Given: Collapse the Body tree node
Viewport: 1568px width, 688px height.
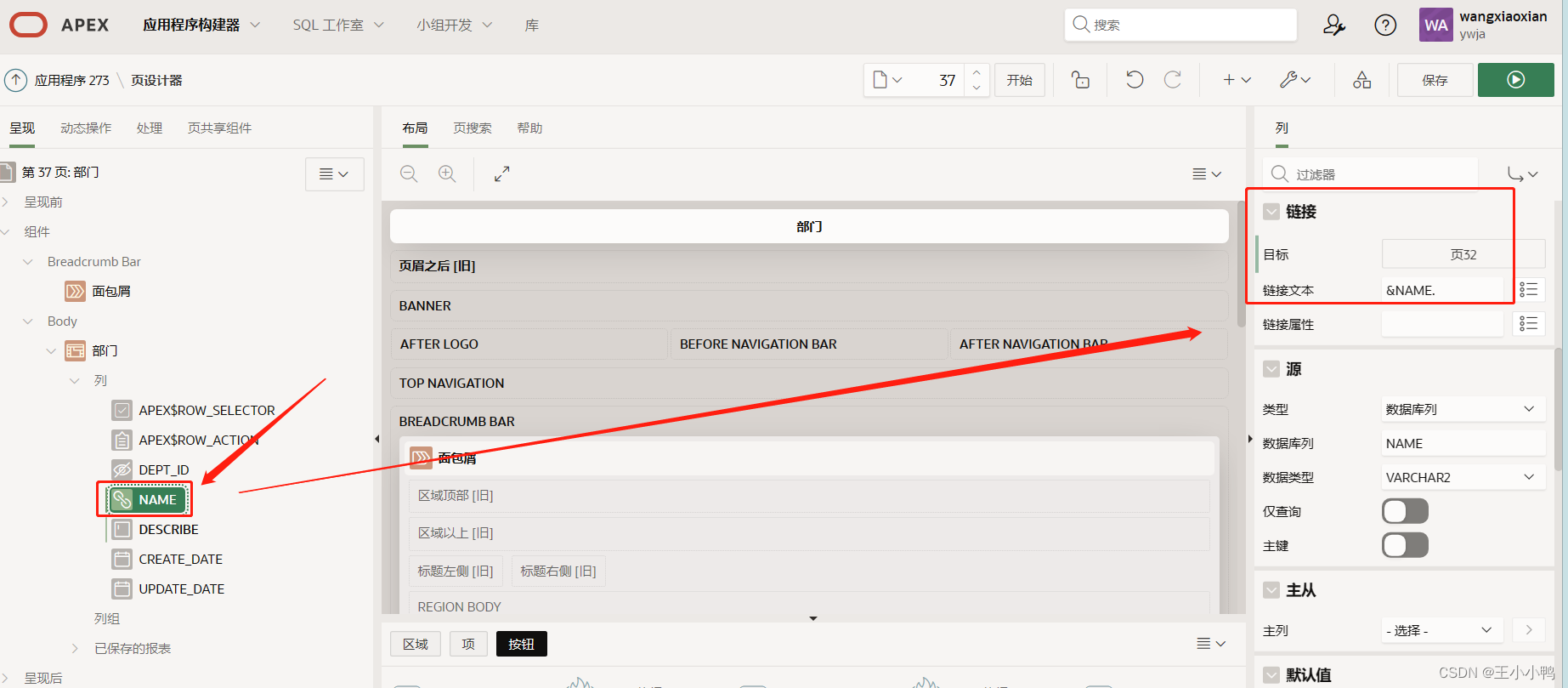Looking at the screenshot, I should pos(28,321).
